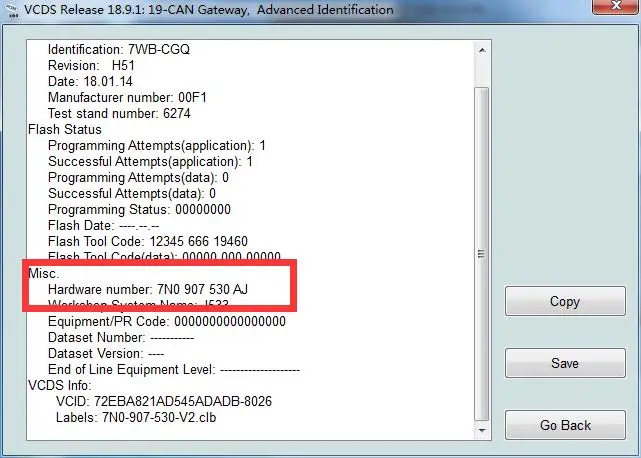Select the Equipment/PR Code line
The image size is (641, 458).
tap(167, 321)
